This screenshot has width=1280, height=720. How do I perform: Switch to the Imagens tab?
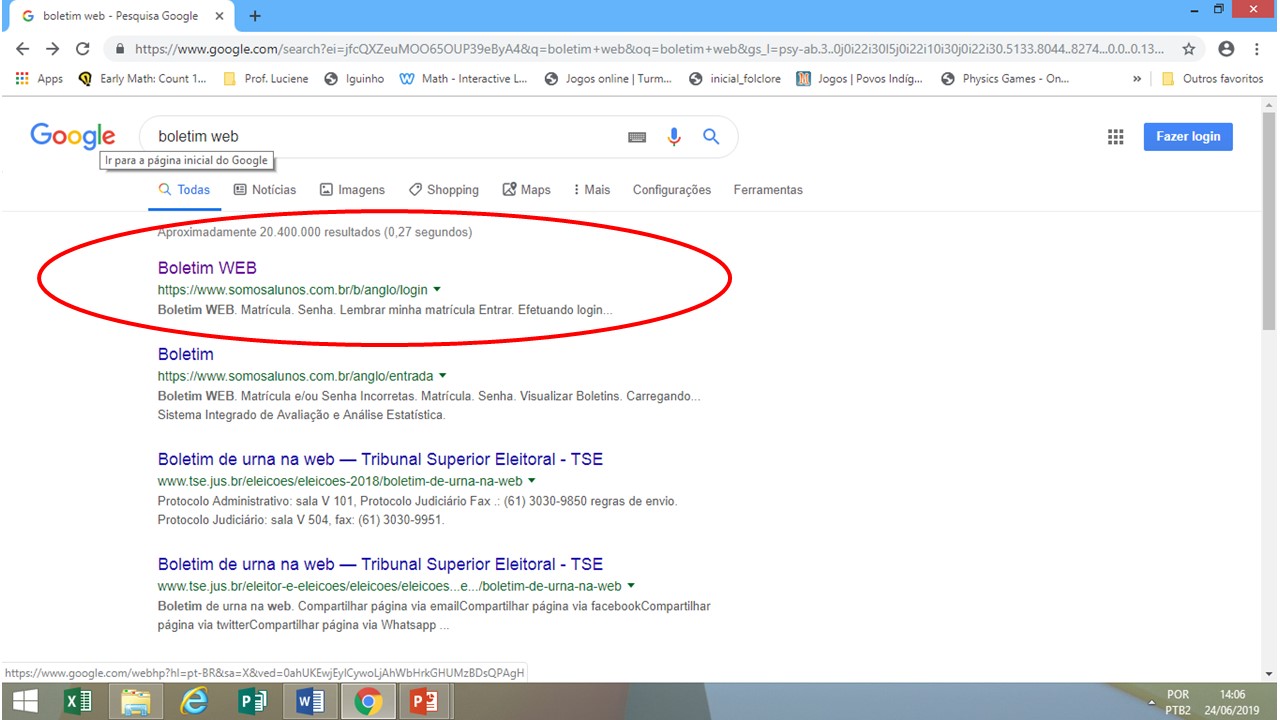coord(352,190)
